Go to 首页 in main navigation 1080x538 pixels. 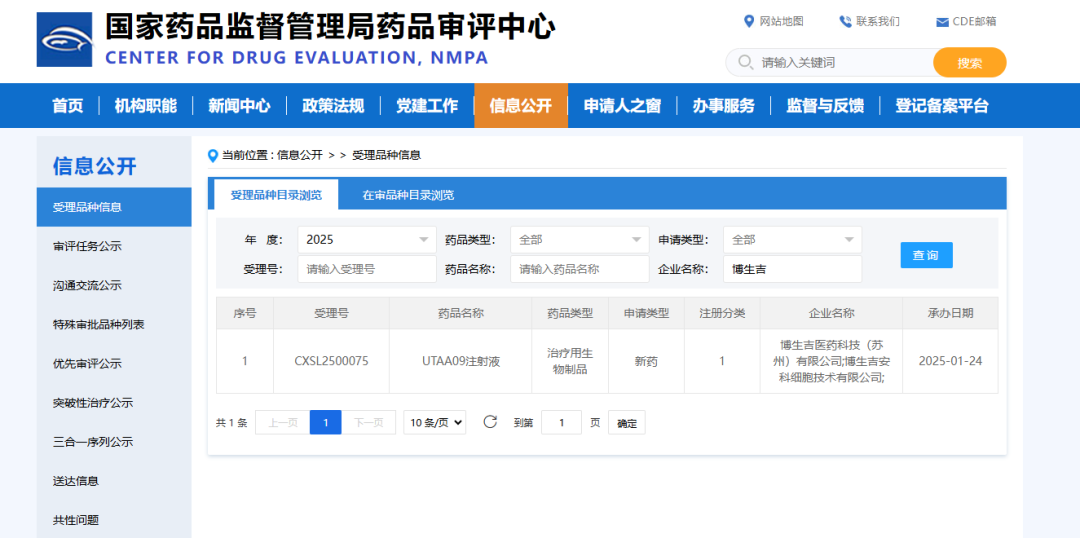pyautogui.click(x=68, y=105)
